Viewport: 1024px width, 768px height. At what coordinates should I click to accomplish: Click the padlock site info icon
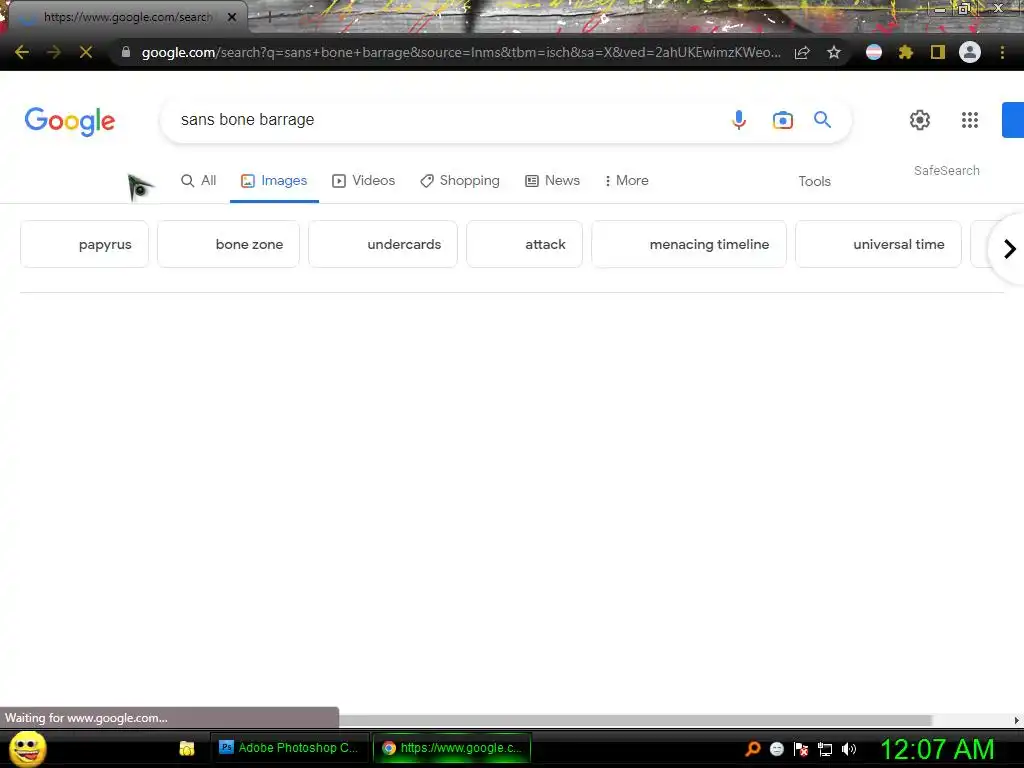[126, 52]
